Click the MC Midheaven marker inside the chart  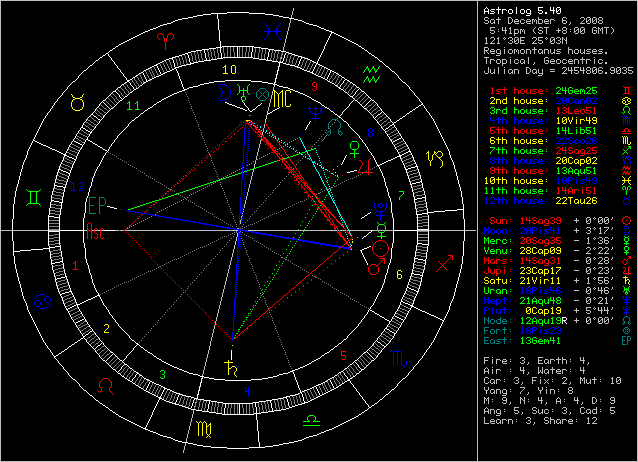(x=283, y=98)
